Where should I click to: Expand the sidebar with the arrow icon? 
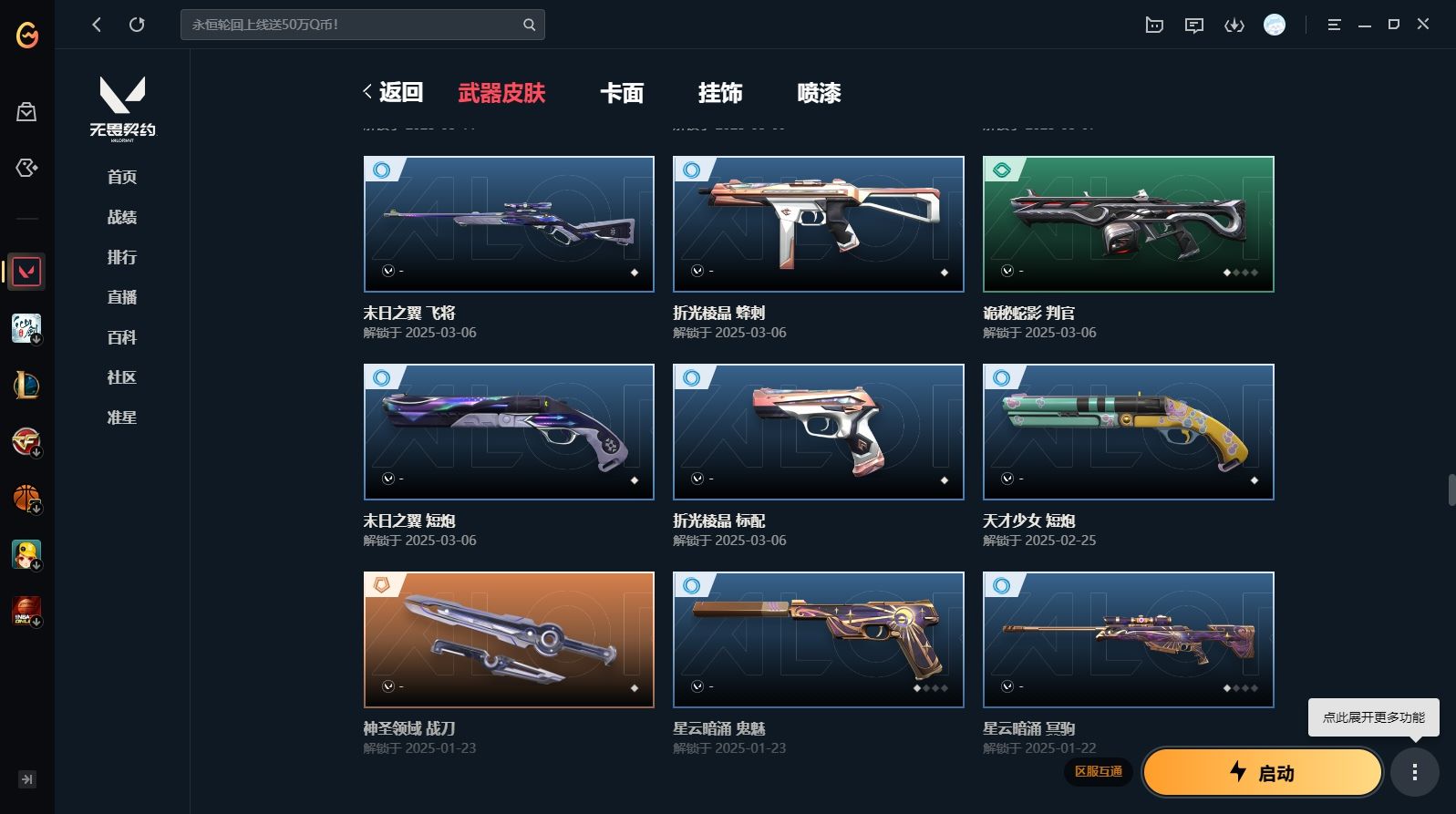coord(27,779)
